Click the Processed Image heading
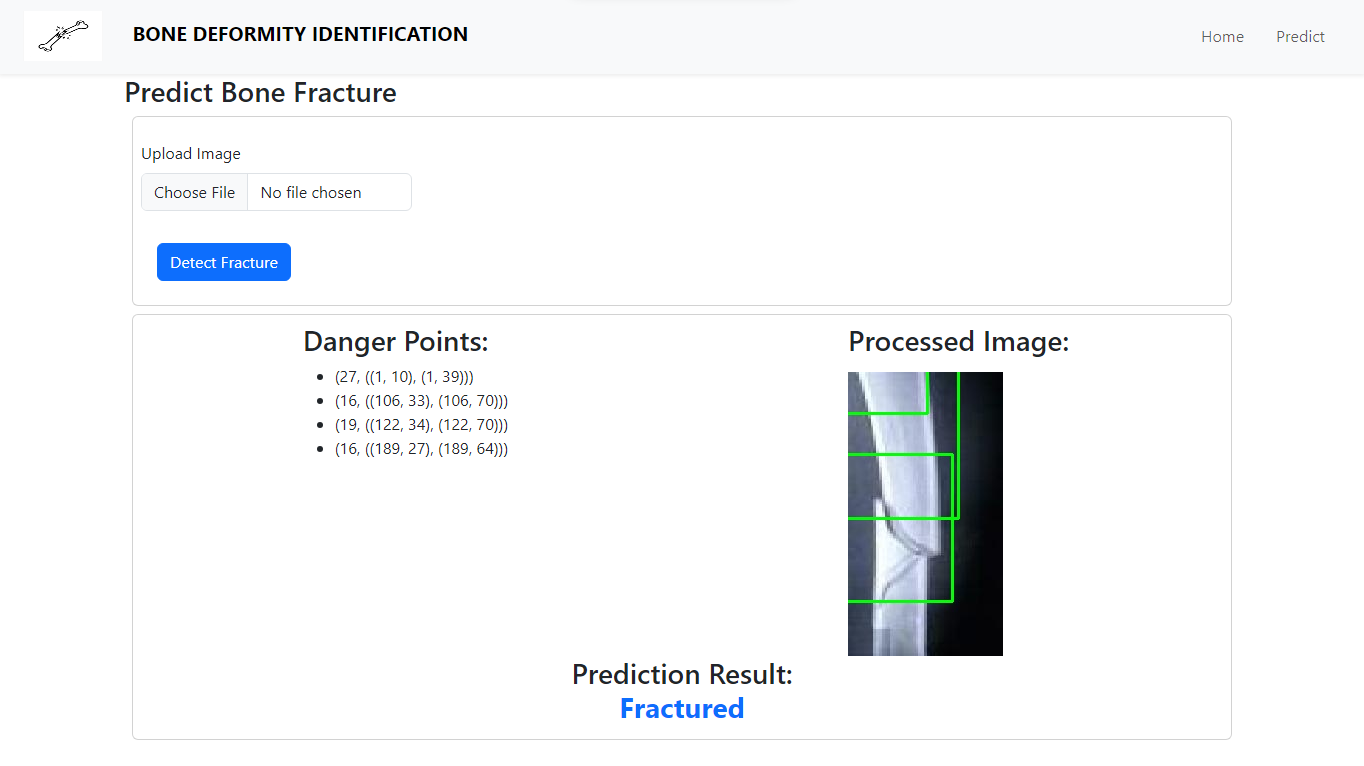Screen dimensions: 1364x766 pos(958,341)
